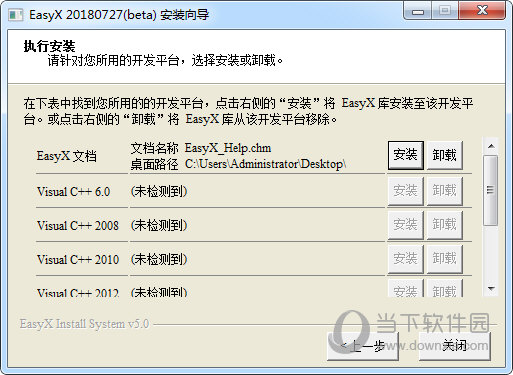Screen dimensions: 513x375
Task: Click 卸载 button in Visual C++ 2010 row
Action: [445, 259]
